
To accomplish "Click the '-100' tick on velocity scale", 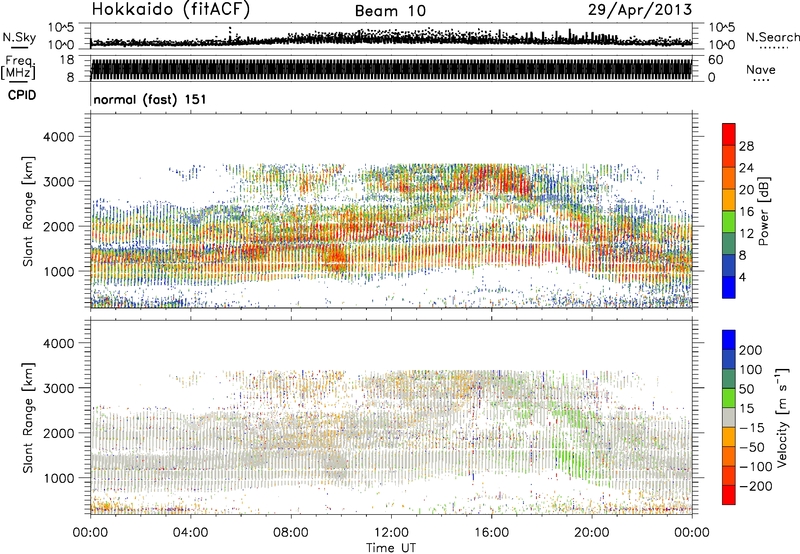I will point(756,467).
